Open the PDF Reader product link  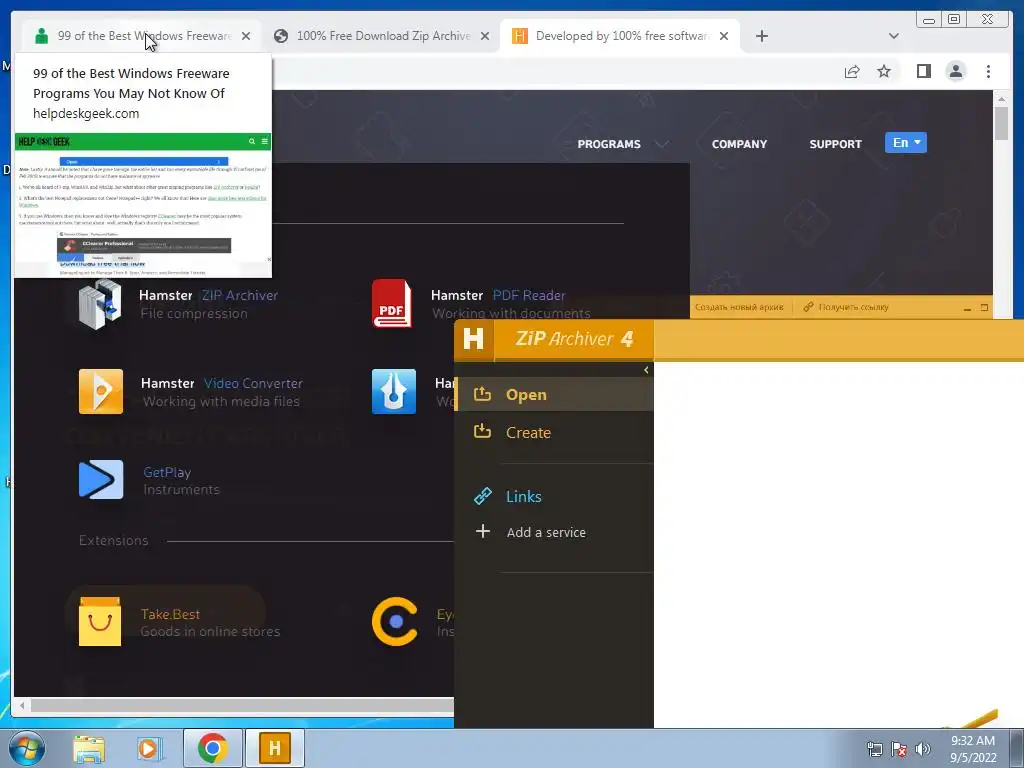click(x=511, y=304)
